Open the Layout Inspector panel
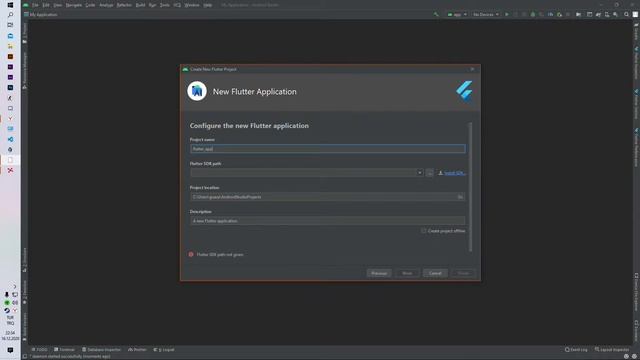 pos(612,349)
